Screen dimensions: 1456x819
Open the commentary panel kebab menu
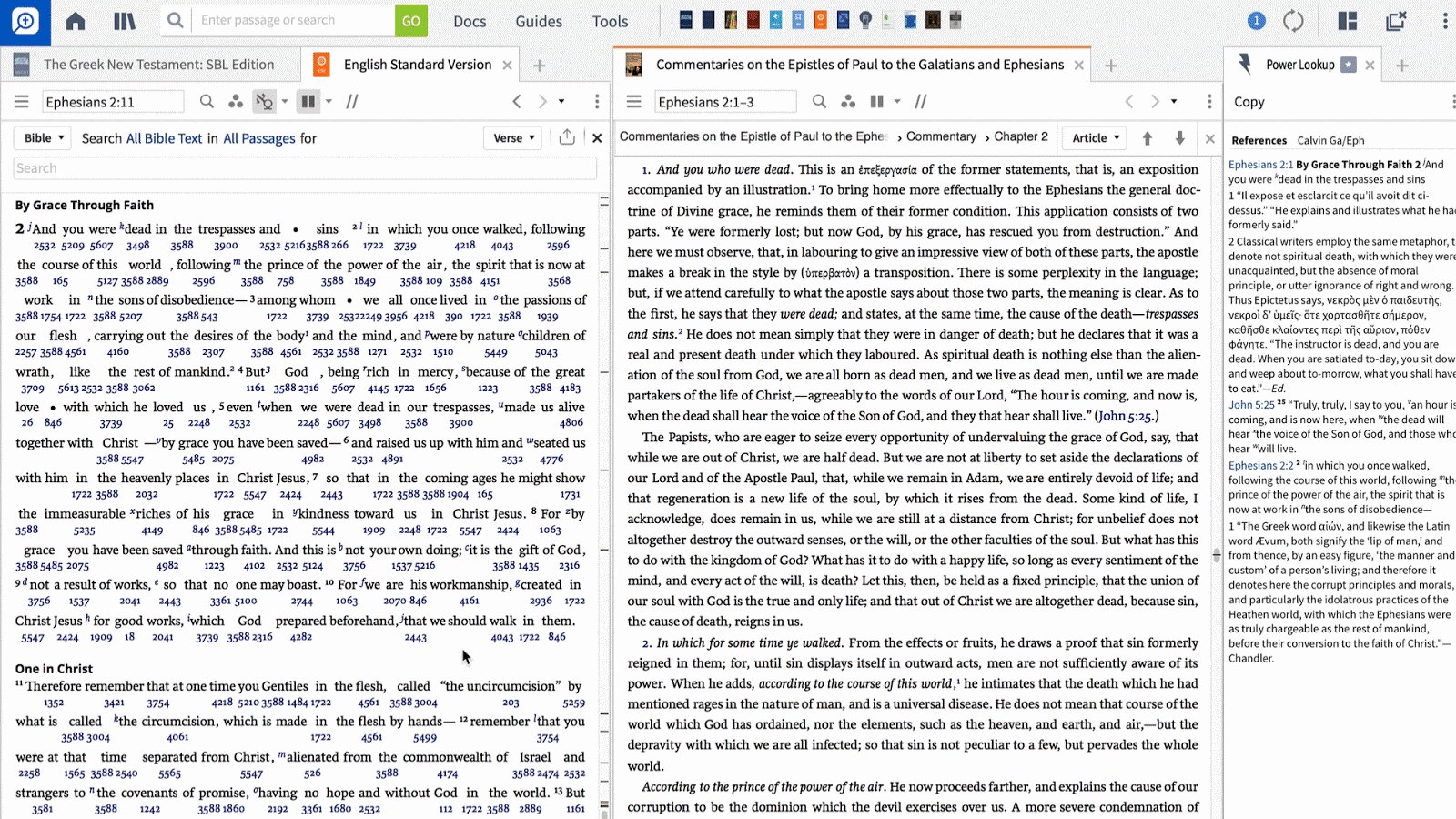click(1209, 102)
